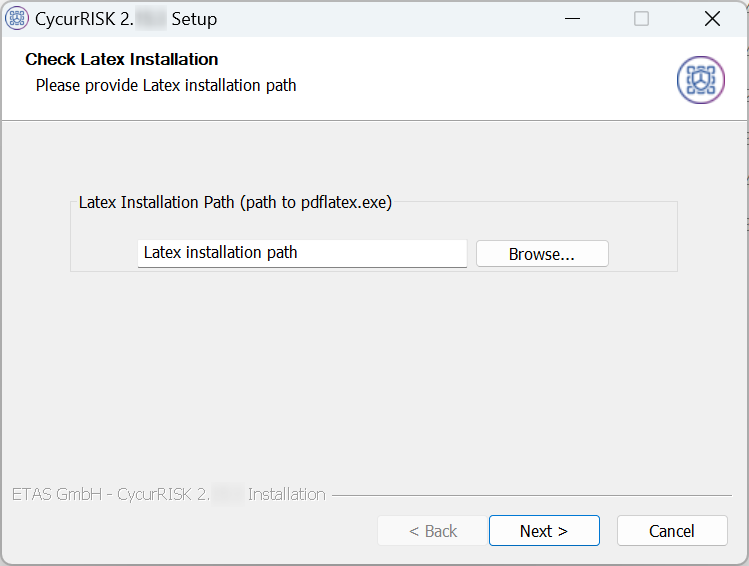Image resolution: width=749 pixels, height=566 pixels.
Task: Click the maximize window button
Action: (642, 18)
